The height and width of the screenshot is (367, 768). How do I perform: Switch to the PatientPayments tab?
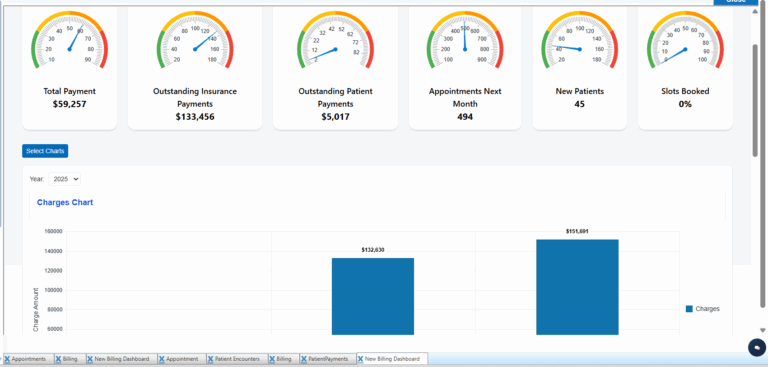(328, 359)
